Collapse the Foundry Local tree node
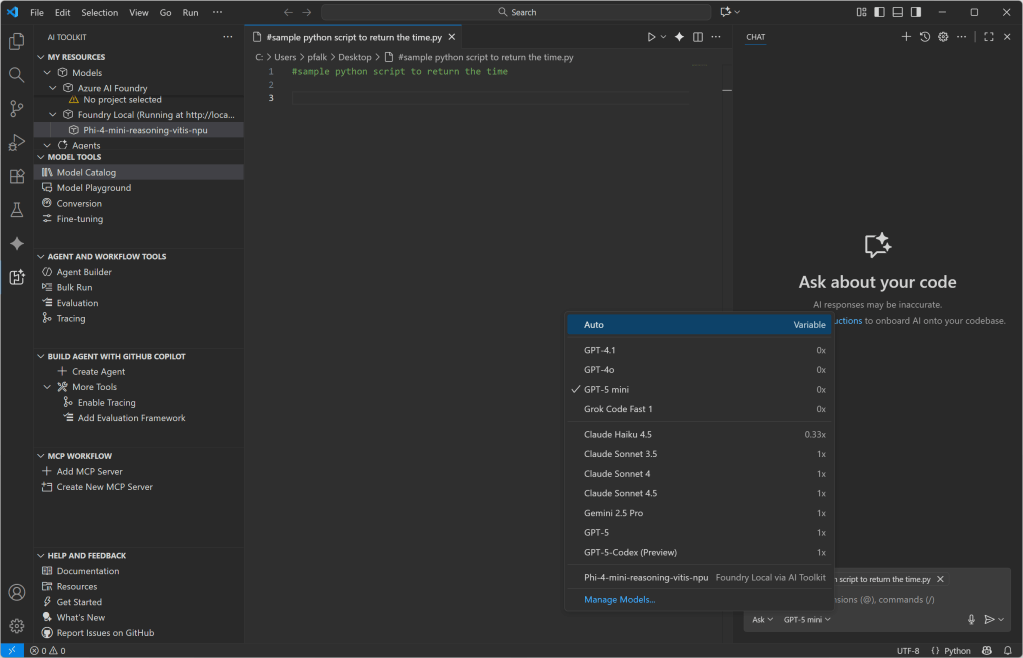 54,115
